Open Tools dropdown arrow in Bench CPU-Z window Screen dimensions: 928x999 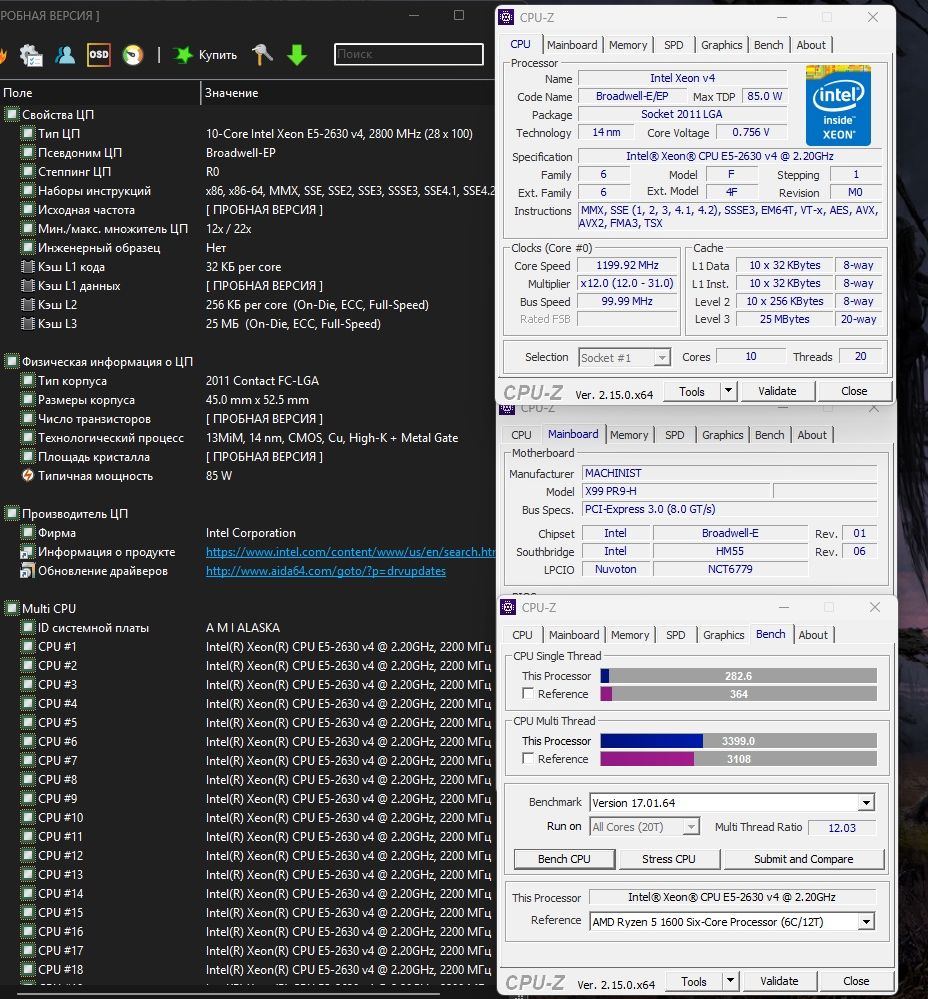[731, 981]
